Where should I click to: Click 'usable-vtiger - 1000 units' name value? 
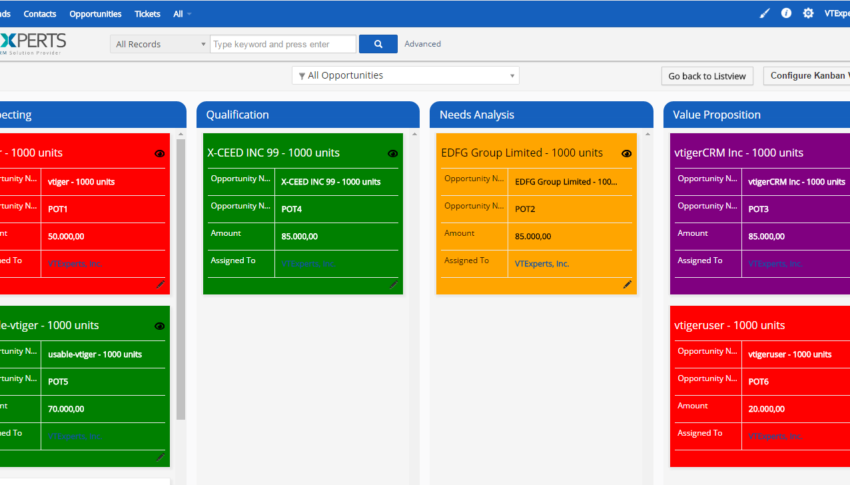pos(95,354)
